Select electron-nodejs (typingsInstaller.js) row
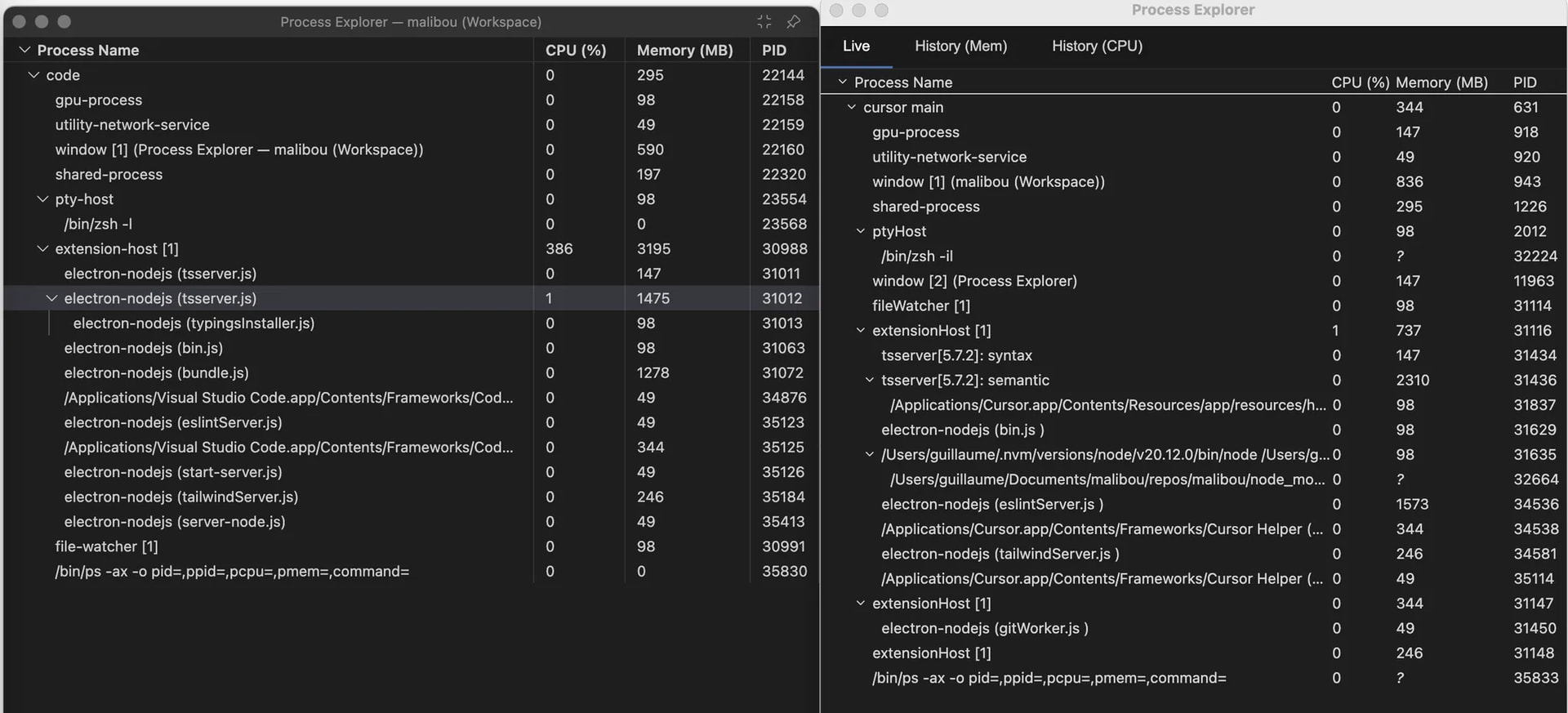The image size is (1568, 713). pyautogui.click(x=412, y=323)
